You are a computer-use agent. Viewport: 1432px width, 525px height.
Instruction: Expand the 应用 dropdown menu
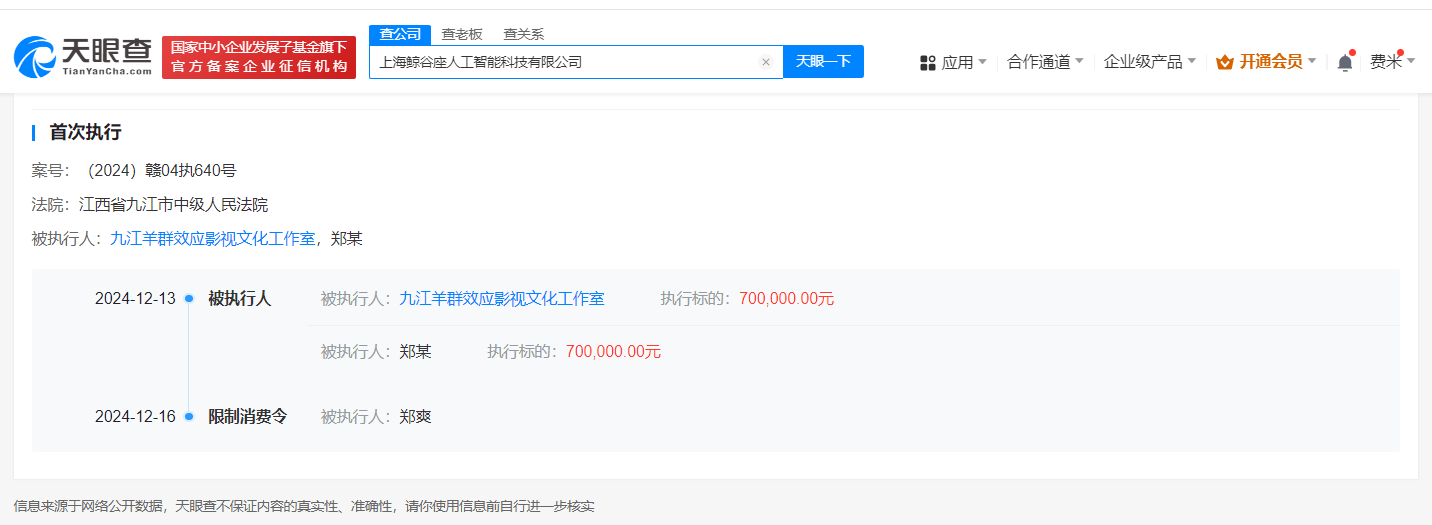tap(953, 62)
